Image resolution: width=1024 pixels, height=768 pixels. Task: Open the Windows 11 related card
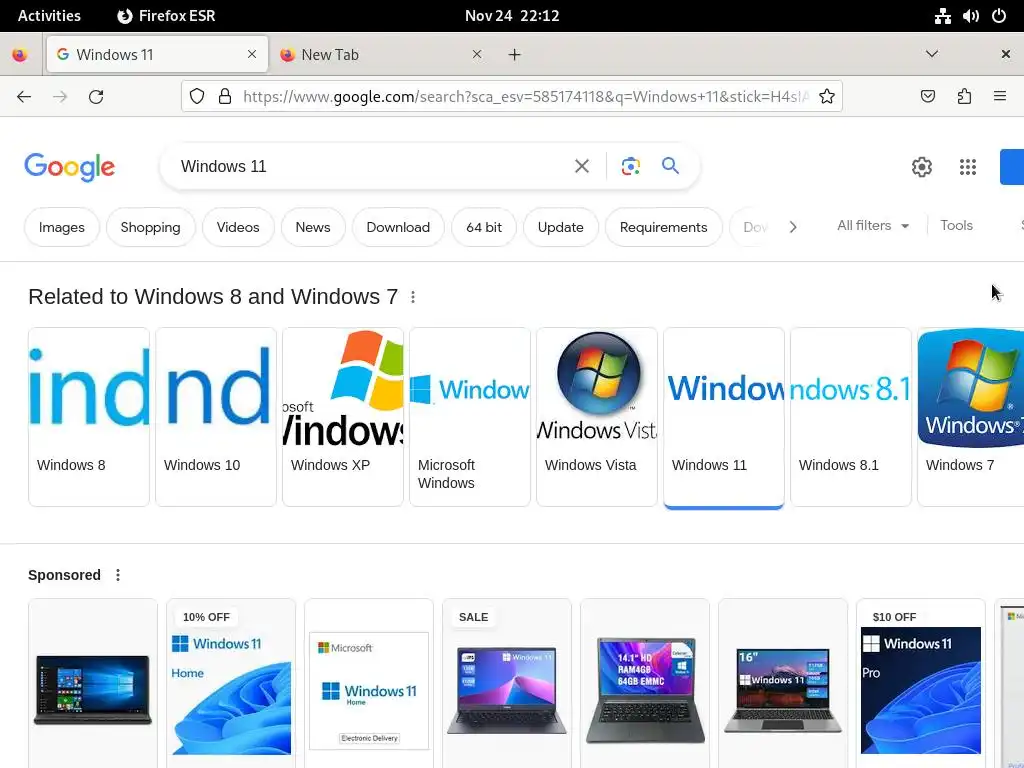pyautogui.click(x=724, y=417)
